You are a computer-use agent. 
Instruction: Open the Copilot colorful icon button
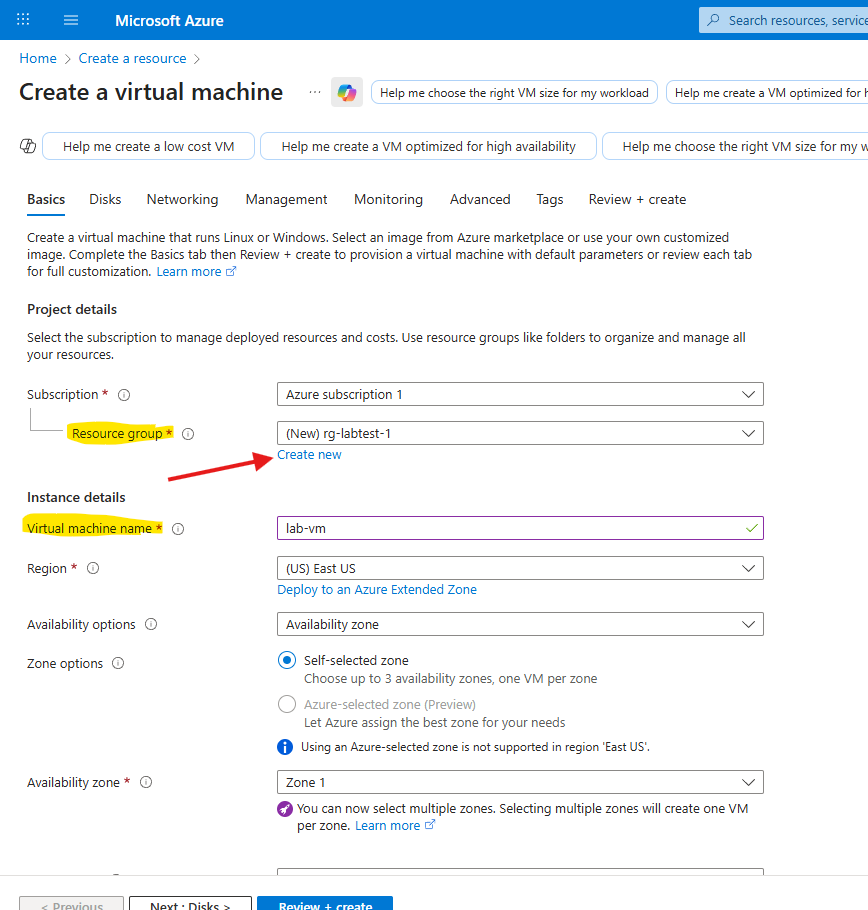tap(347, 92)
